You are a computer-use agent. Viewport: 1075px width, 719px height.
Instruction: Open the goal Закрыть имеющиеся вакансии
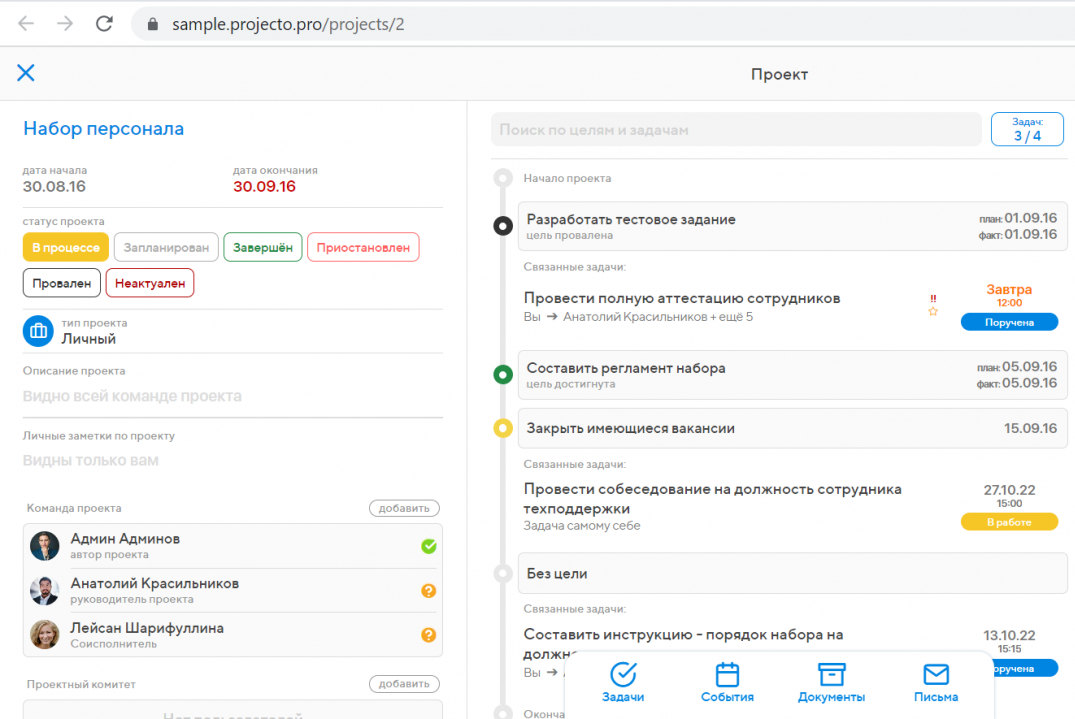(793, 428)
